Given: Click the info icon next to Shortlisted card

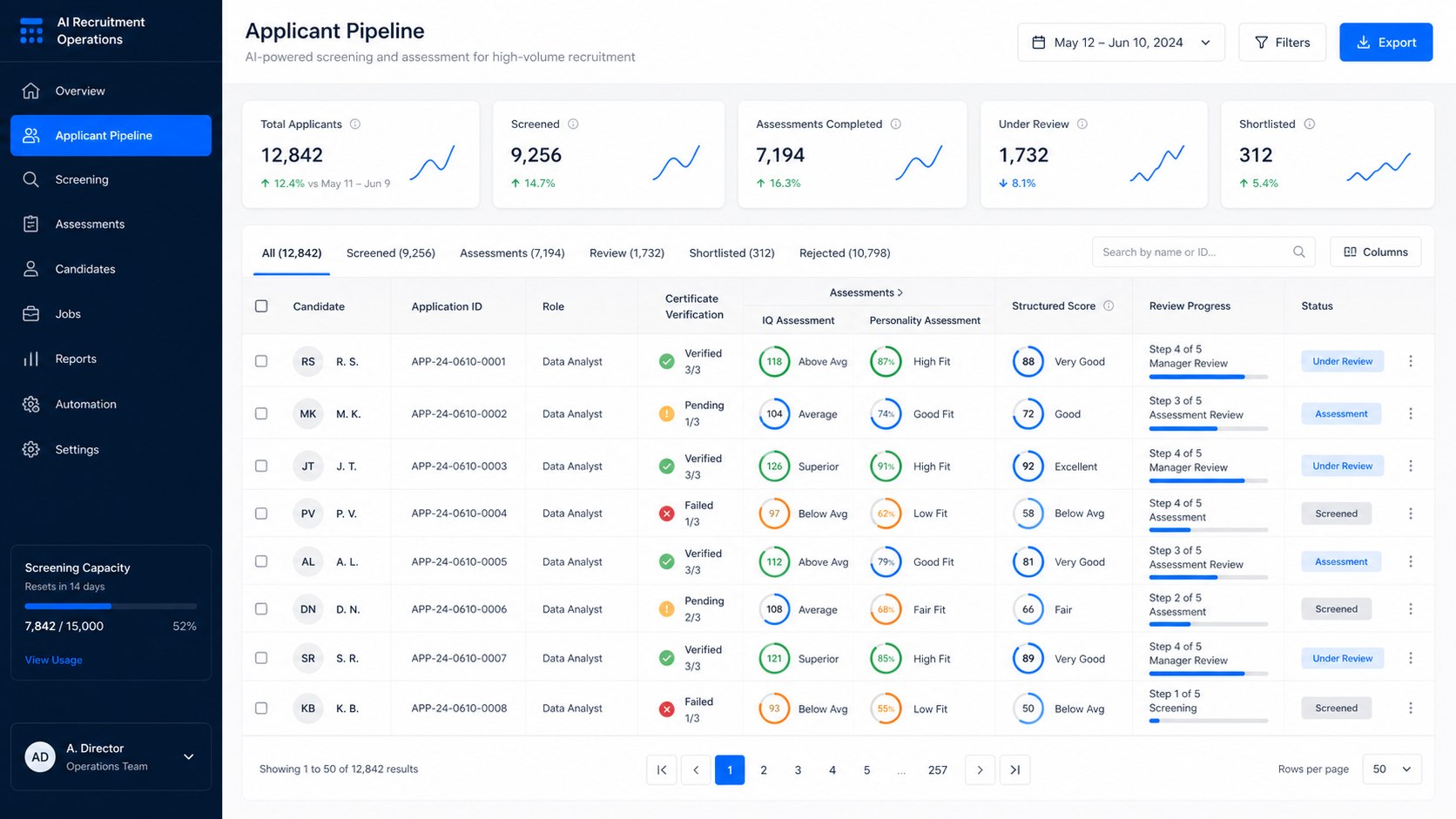Looking at the screenshot, I should click(1310, 124).
